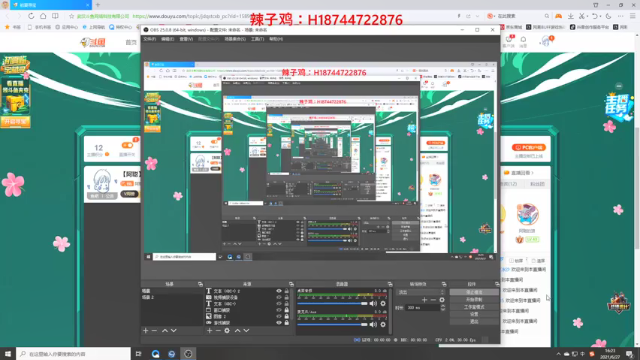This screenshot has width=640, height=360.
Task: Toggle lock on 窗口捕获 source
Action: click(x=287, y=310)
